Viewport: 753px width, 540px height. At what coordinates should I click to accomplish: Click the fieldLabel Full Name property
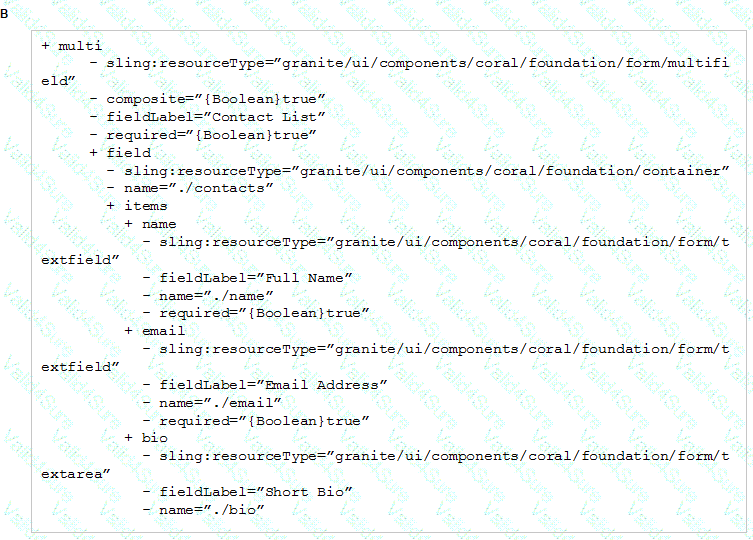coord(255,278)
